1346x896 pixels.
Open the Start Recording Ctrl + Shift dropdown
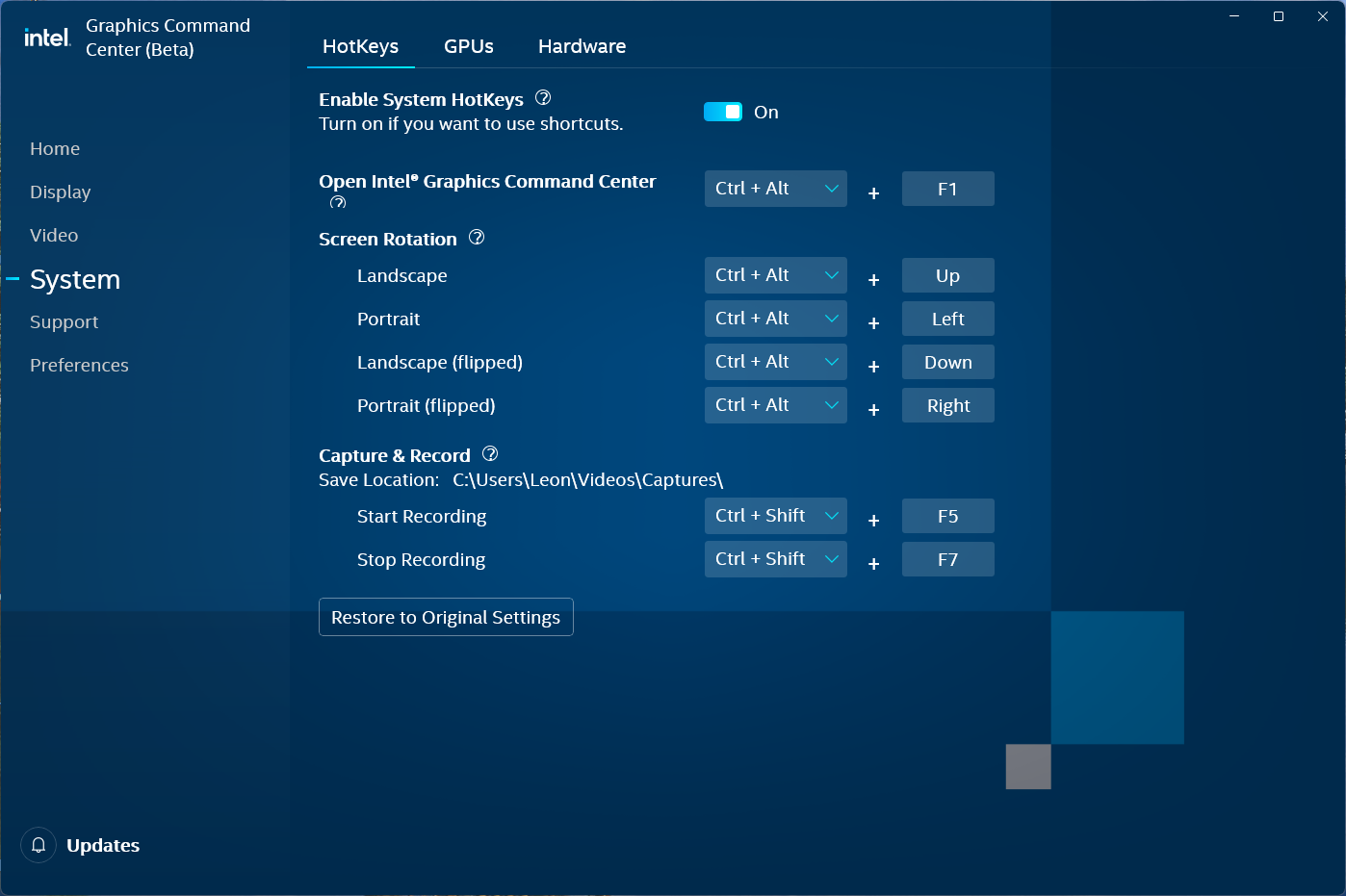point(775,516)
